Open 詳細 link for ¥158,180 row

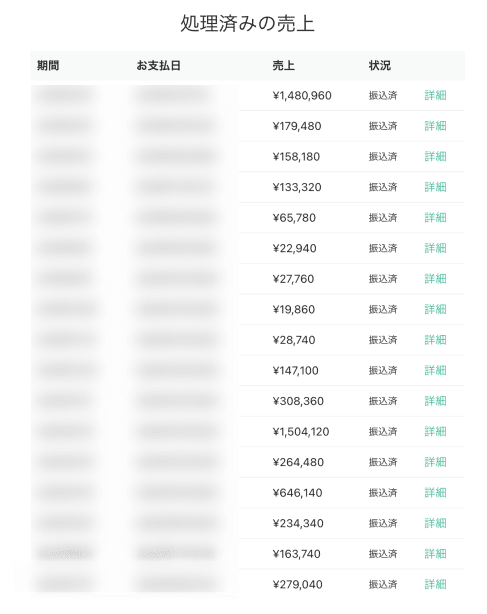[x=435, y=157]
